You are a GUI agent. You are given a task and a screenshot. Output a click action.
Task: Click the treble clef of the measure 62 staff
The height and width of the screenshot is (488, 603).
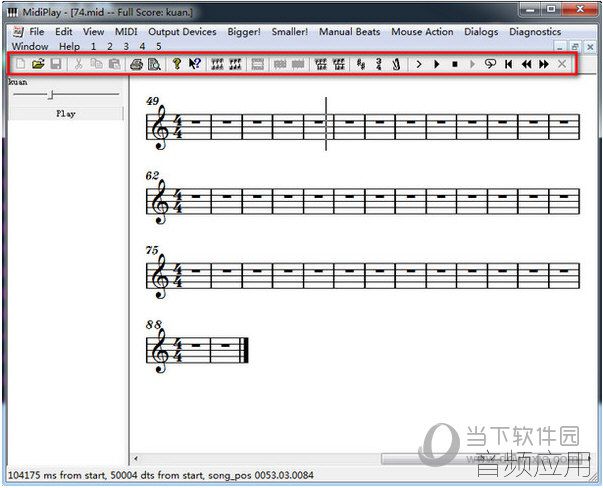point(160,202)
